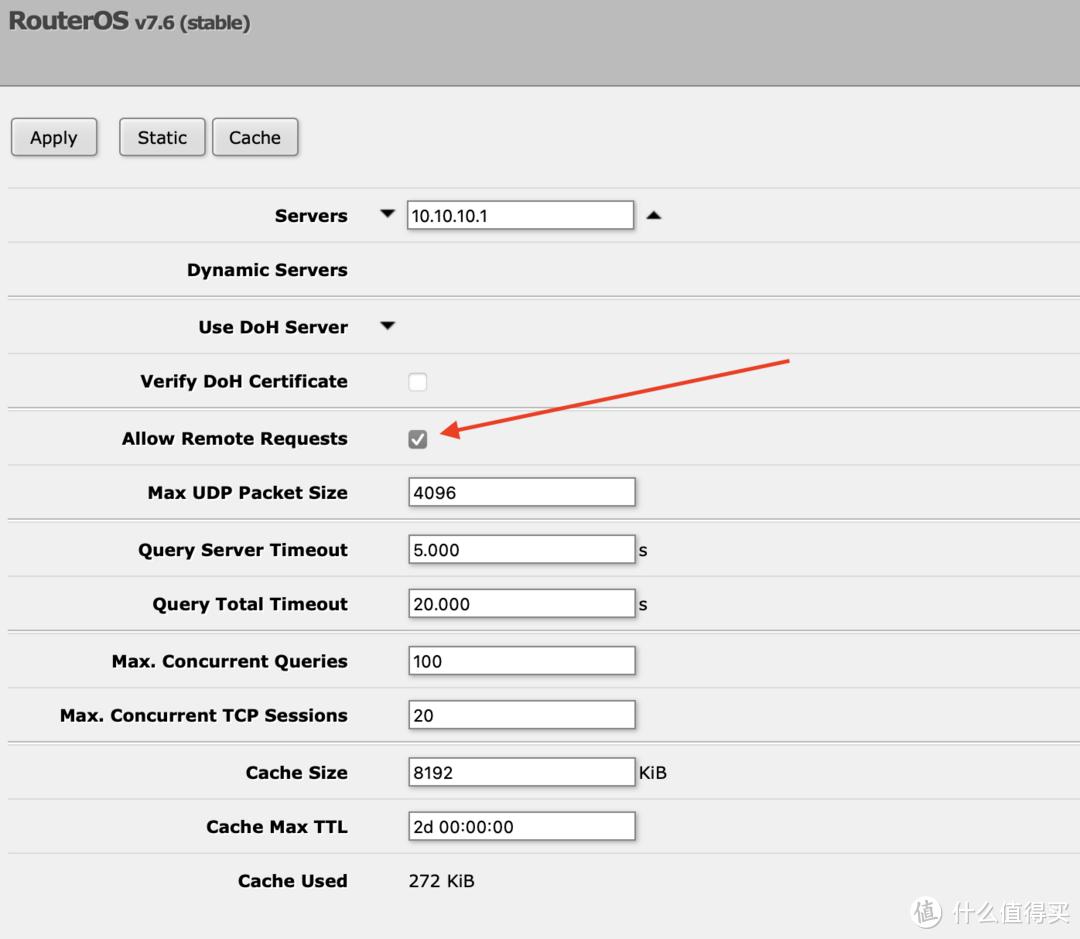The image size is (1080, 939).
Task: Select the Allow Remote Requests label
Action: 235,439
